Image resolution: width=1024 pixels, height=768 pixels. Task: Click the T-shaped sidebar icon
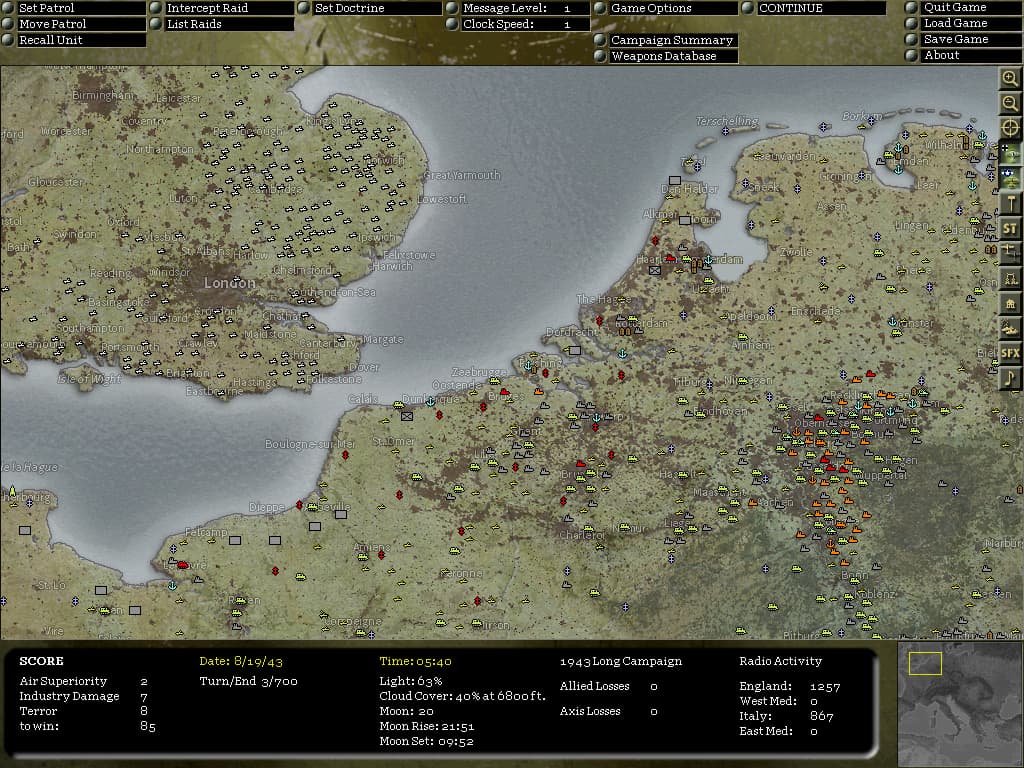[x=1010, y=203]
